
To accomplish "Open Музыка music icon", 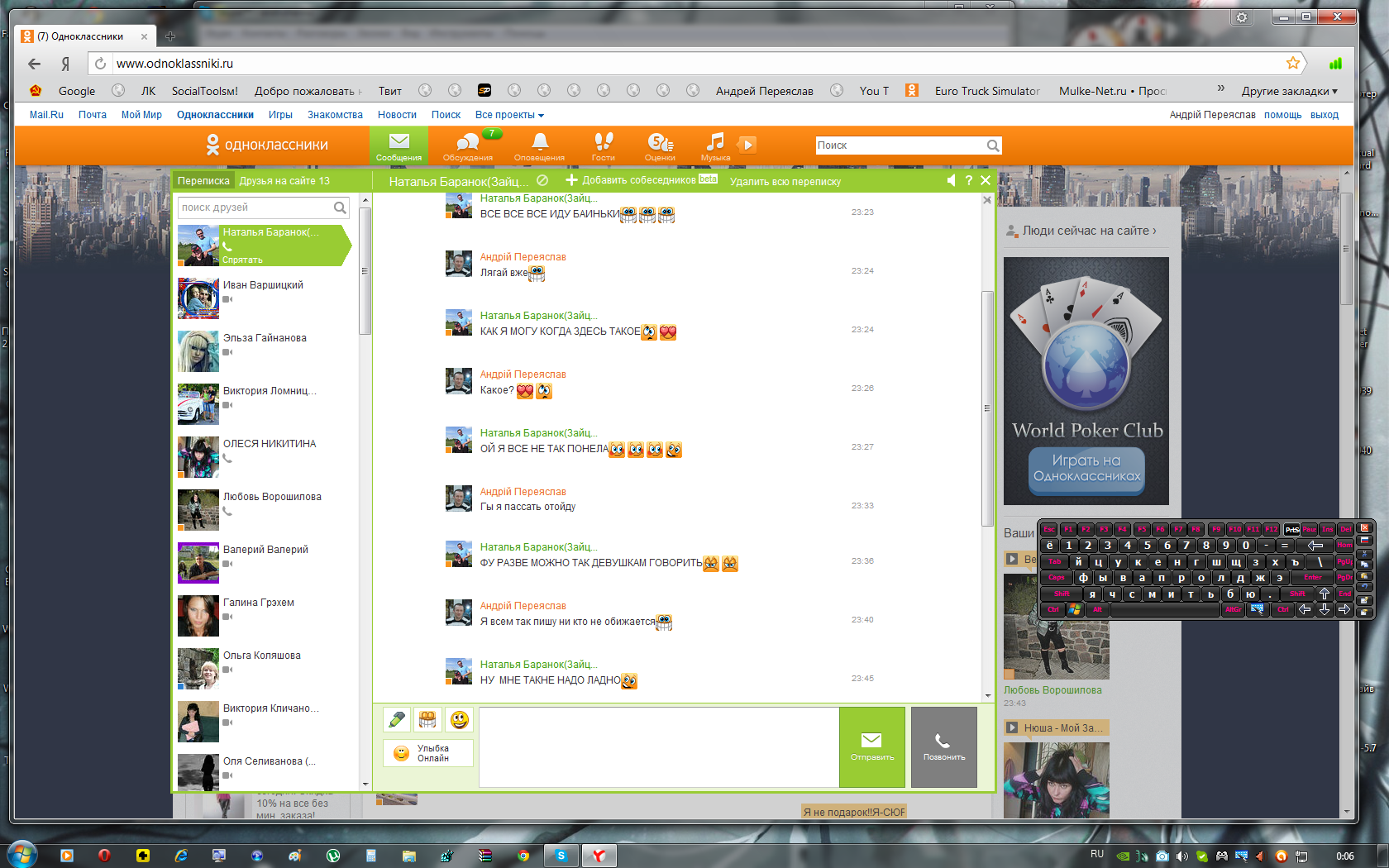I will [715, 145].
